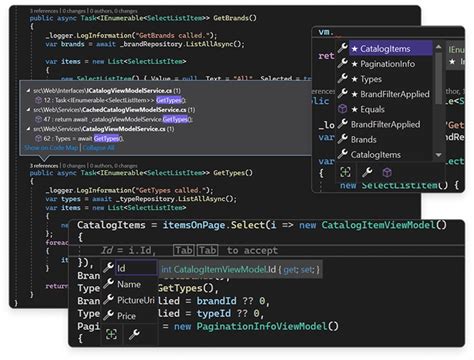Click the Show on Code Map link
Screen dimensions: 474x360
pos(51,148)
